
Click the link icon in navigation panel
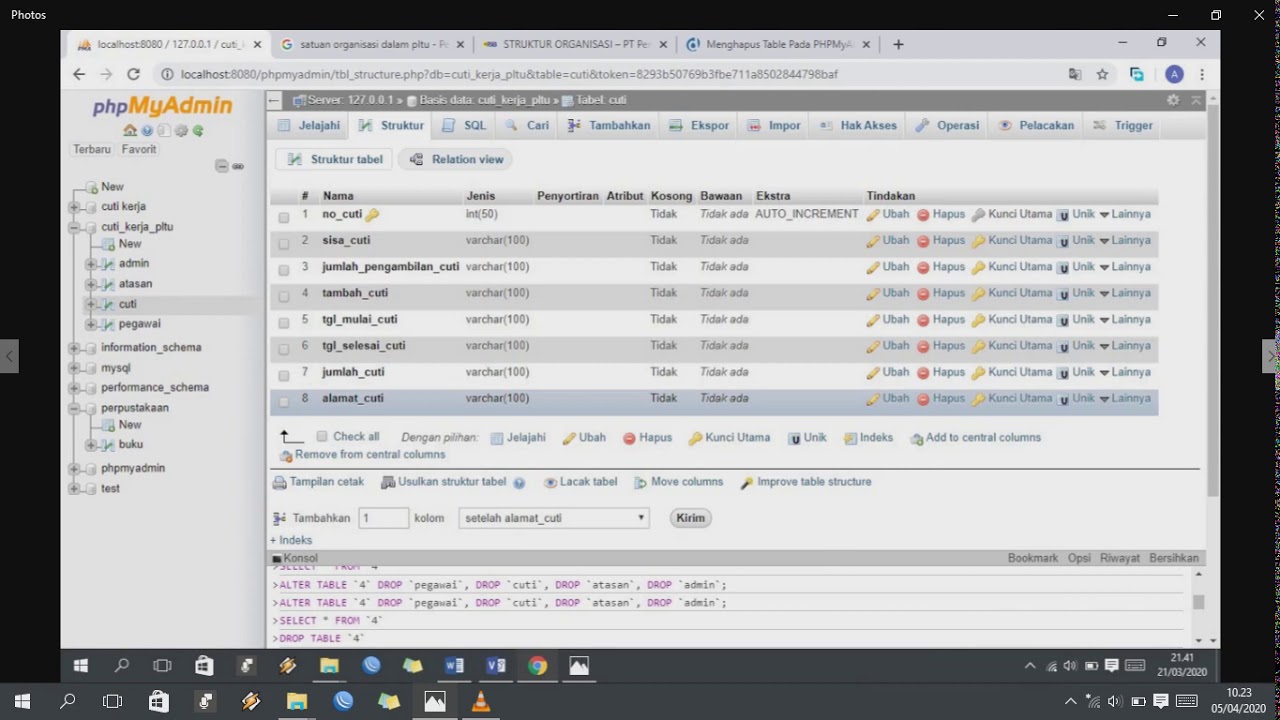coord(238,166)
